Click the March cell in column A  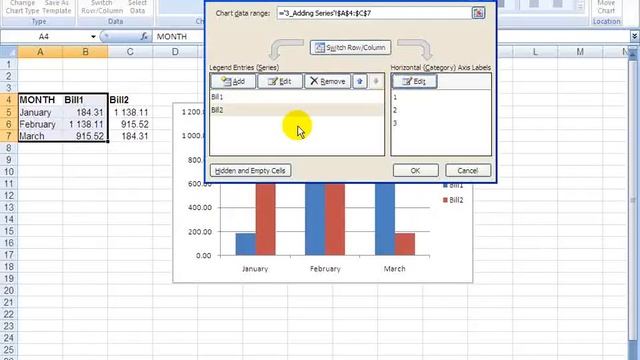click(40, 136)
